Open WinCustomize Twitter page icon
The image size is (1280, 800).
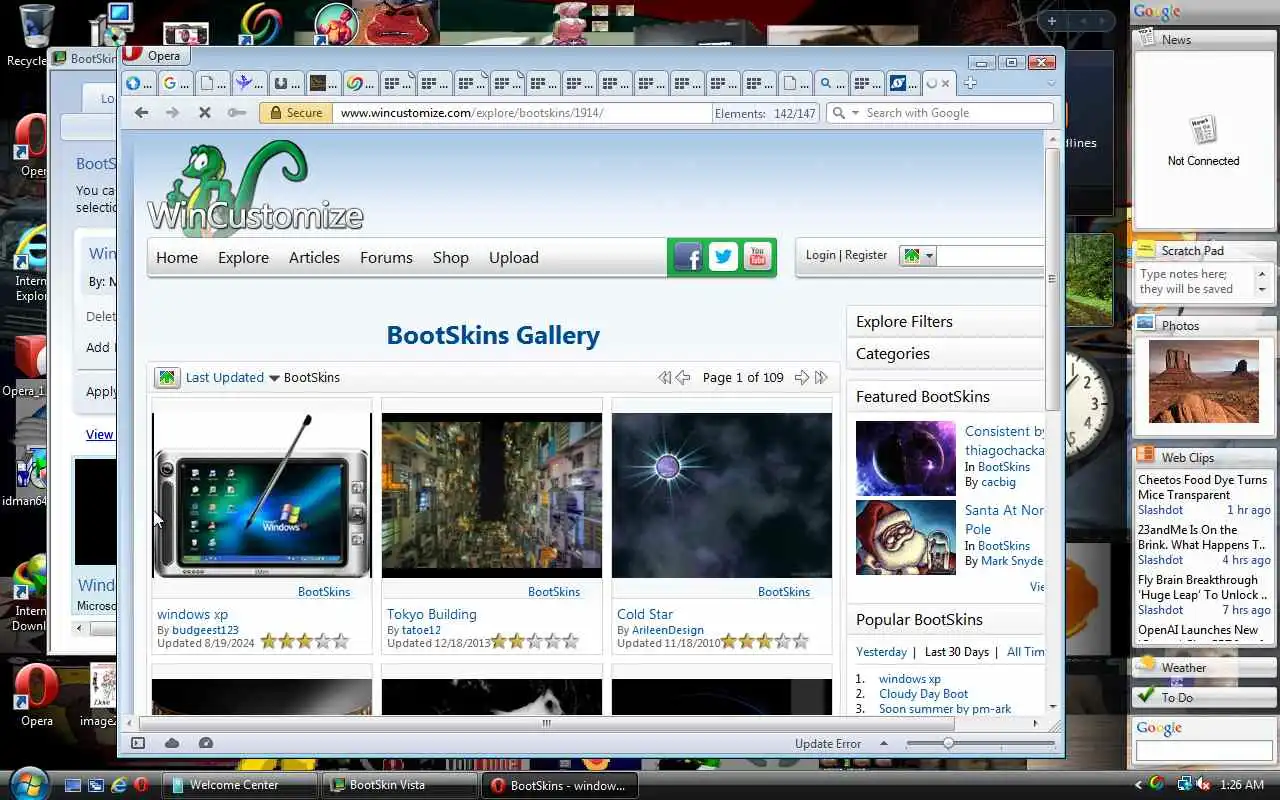(x=723, y=257)
